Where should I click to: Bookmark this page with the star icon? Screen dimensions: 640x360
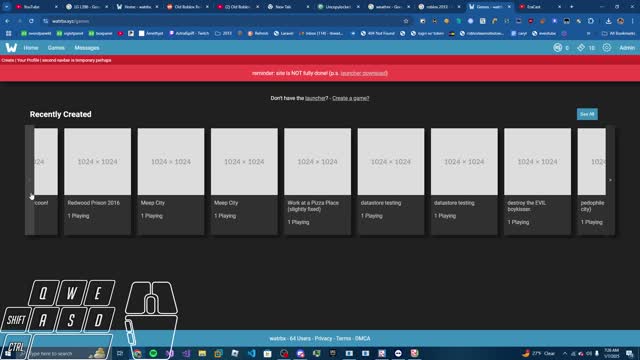(406, 21)
